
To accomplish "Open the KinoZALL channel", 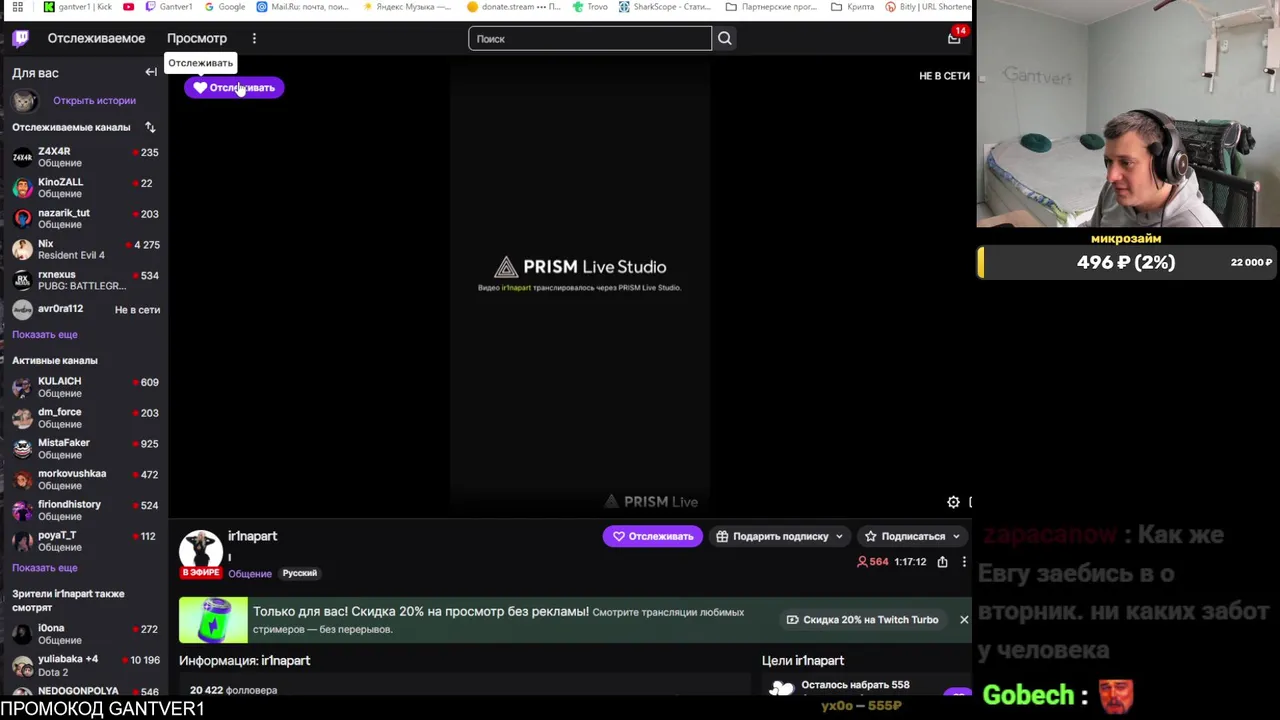I will pyautogui.click(x=85, y=188).
